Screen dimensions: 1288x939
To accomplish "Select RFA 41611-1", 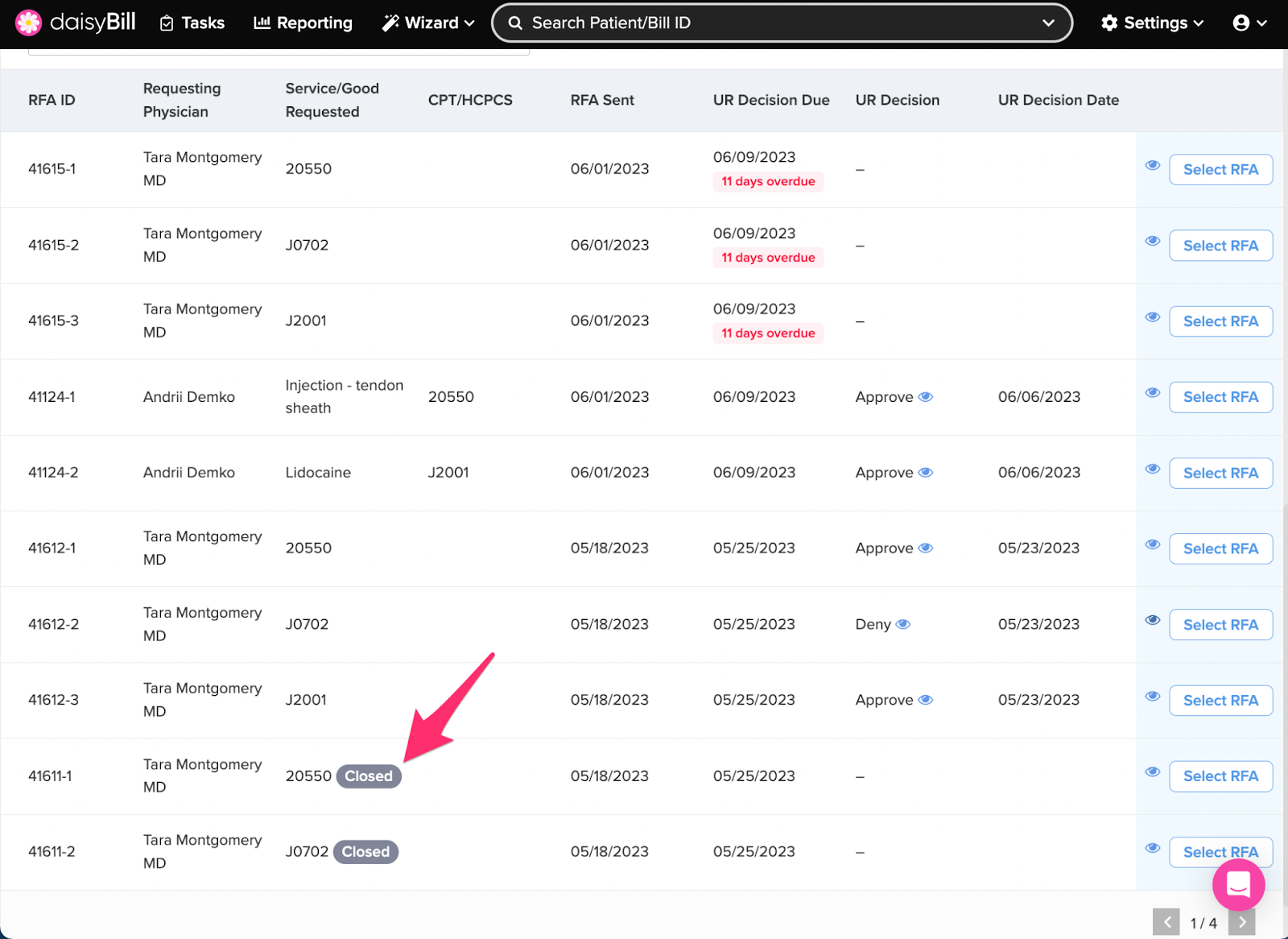I will [1220, 776].
